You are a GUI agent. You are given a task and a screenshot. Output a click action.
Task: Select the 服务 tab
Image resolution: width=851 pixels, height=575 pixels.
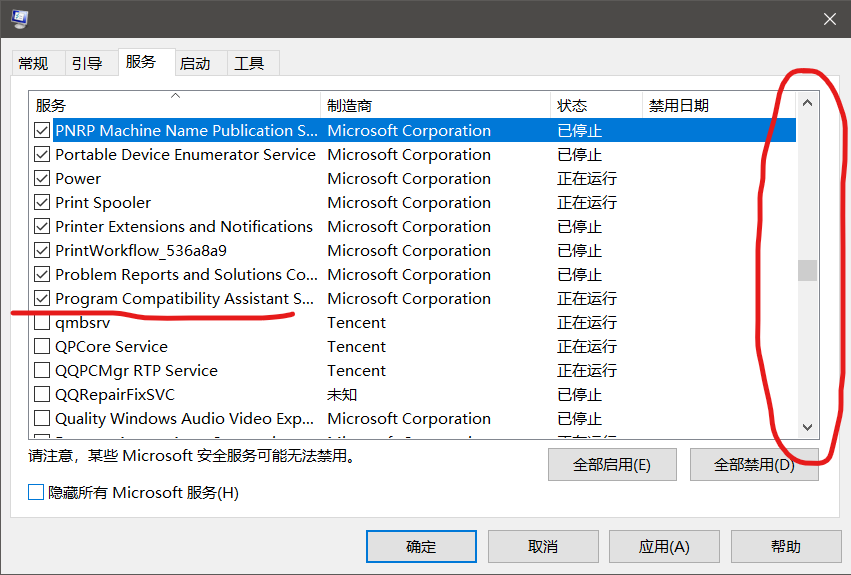141,62
